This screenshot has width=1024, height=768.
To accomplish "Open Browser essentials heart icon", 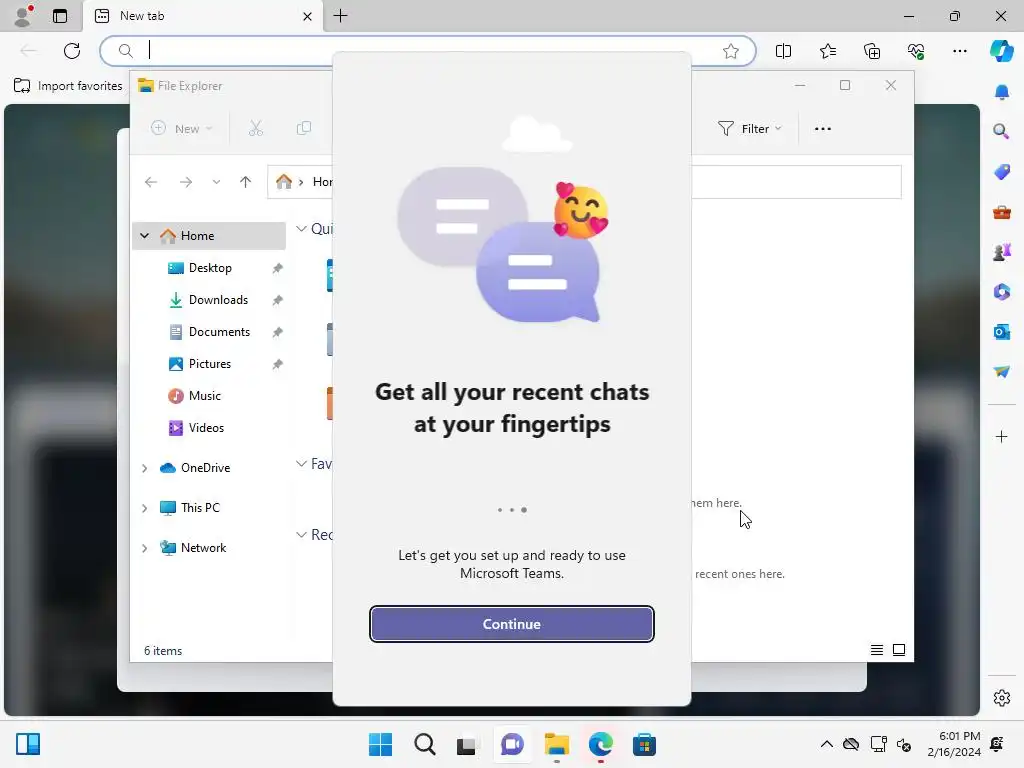I will 916,51.
